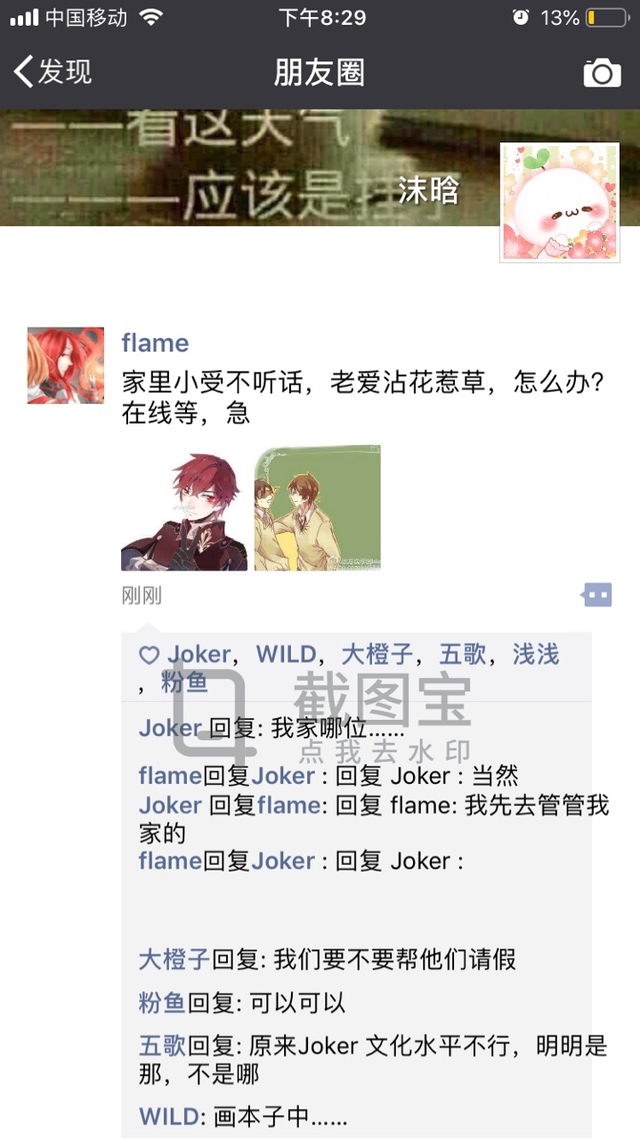Open WILD's profile from likes list
This screenshot has height=1139, width=640.
(285, 654)
